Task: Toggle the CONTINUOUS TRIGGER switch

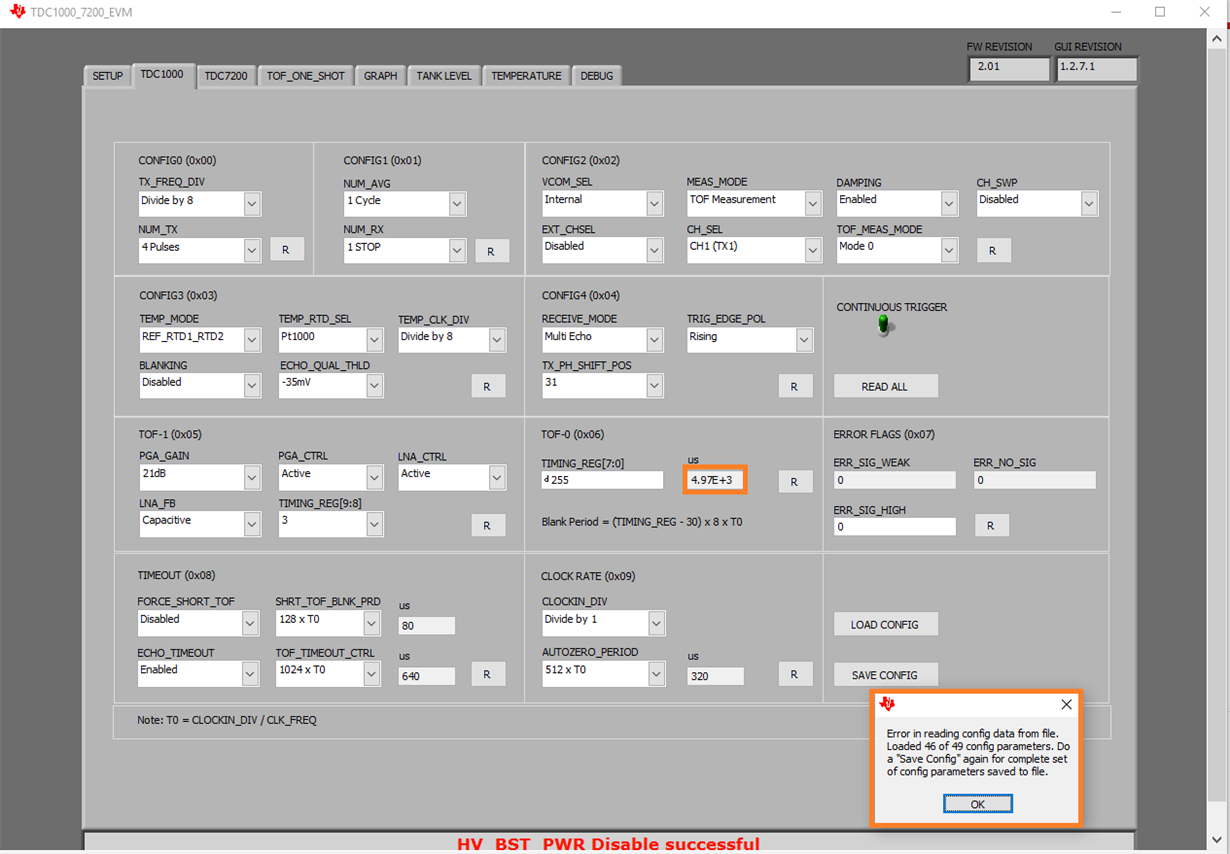Action: pyautogui.click(x=883, y=325)
